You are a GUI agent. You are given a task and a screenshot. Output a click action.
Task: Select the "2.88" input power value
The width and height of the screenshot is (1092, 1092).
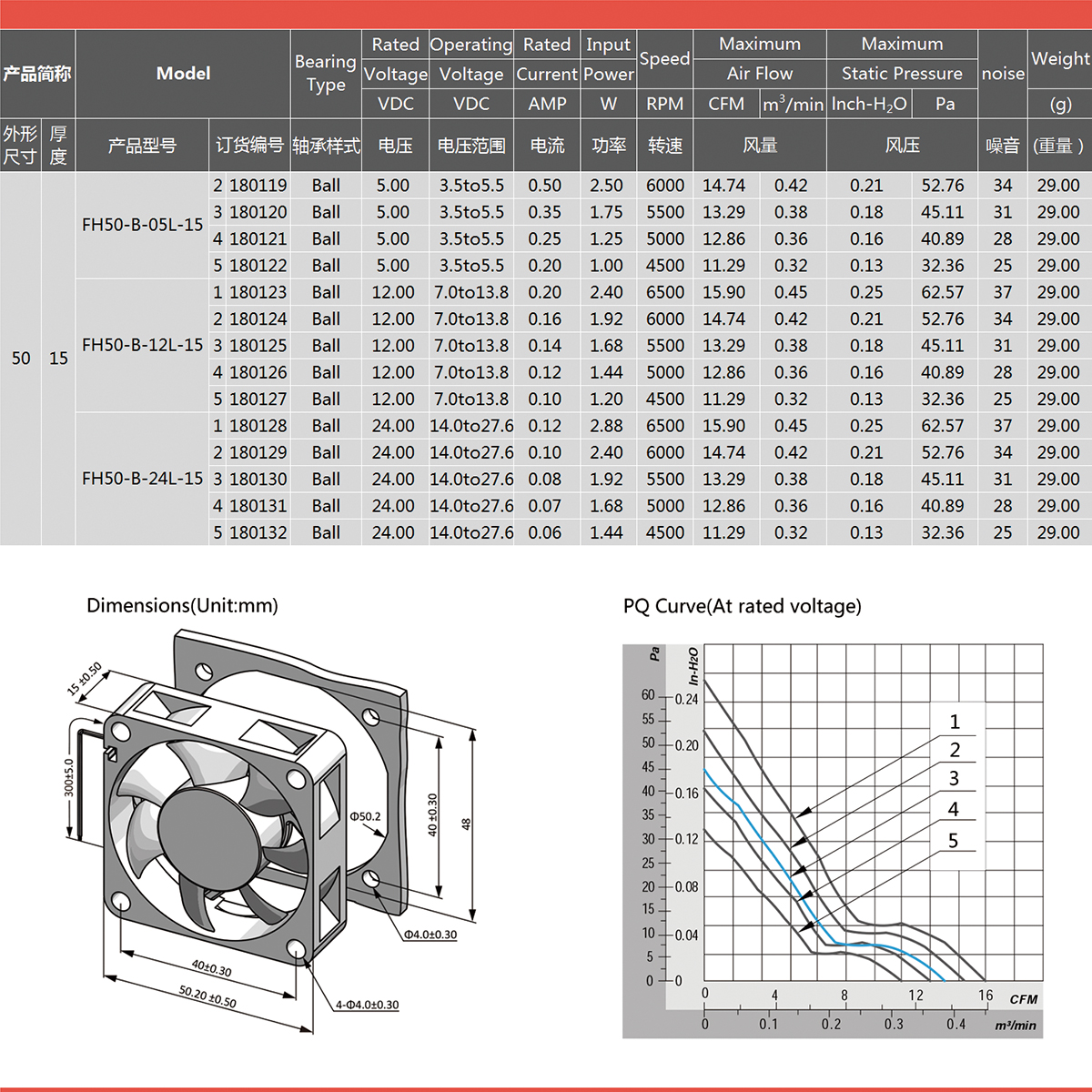(606, 426)
